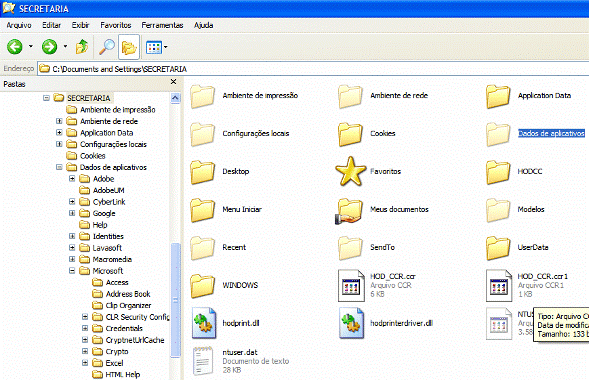The height and width of the screenshot is (380, 589).
Task: Select HTML Help in the folder tree
Action: pyautogui.click(x=122, y=375)
